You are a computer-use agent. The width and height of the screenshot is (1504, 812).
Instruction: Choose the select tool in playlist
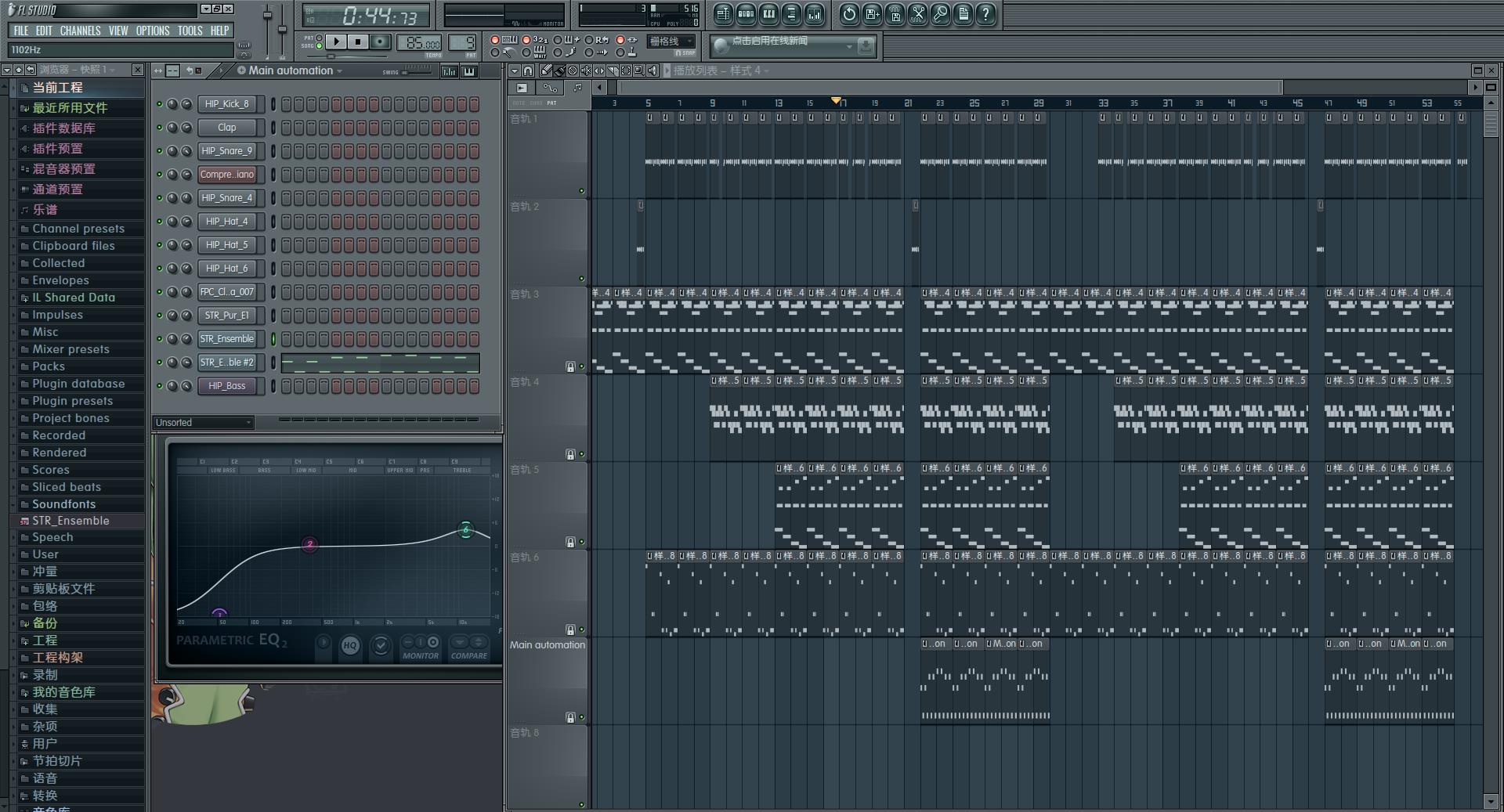pyautogui.click(x=626, y=70)
